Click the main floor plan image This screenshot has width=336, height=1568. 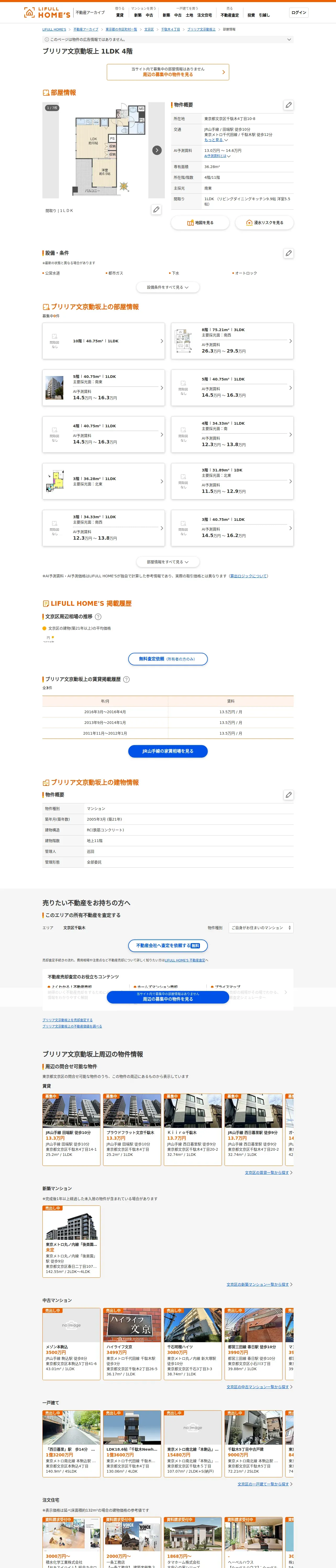click(x=104, y=150)
